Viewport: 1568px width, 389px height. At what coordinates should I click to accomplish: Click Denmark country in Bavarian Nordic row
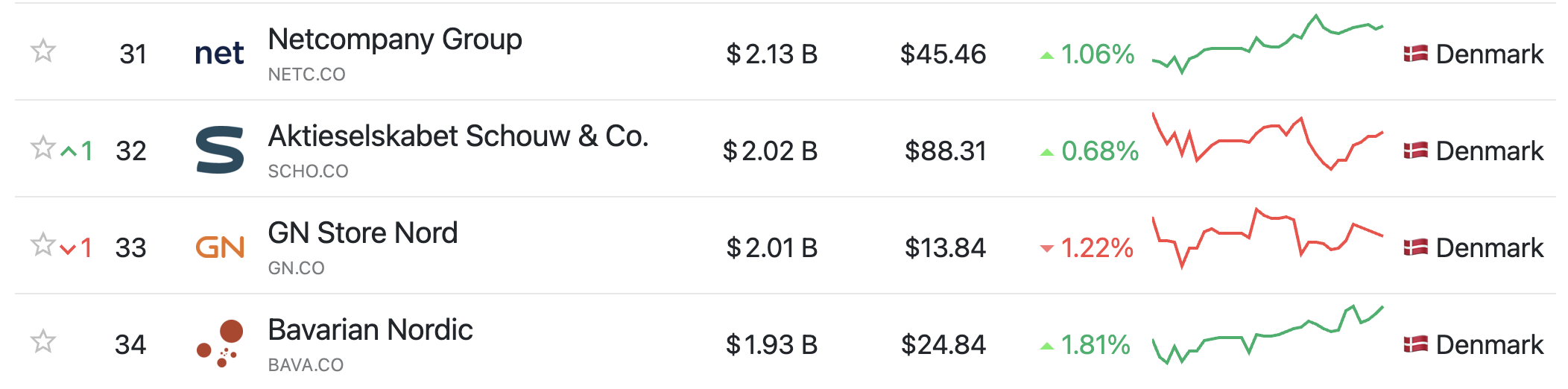click(x=1474, y=344)
